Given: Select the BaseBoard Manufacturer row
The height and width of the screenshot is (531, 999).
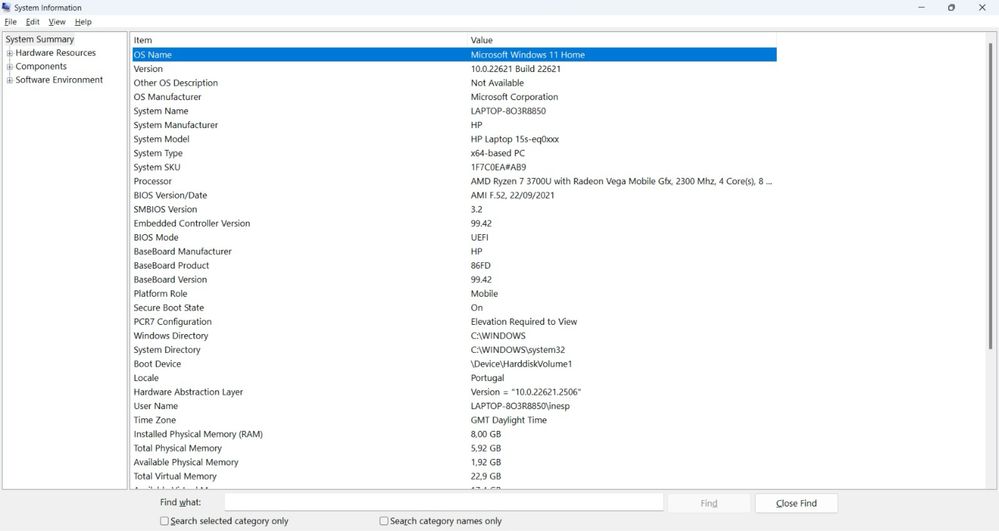Looking at the screenshot, I should click(454, 251).
